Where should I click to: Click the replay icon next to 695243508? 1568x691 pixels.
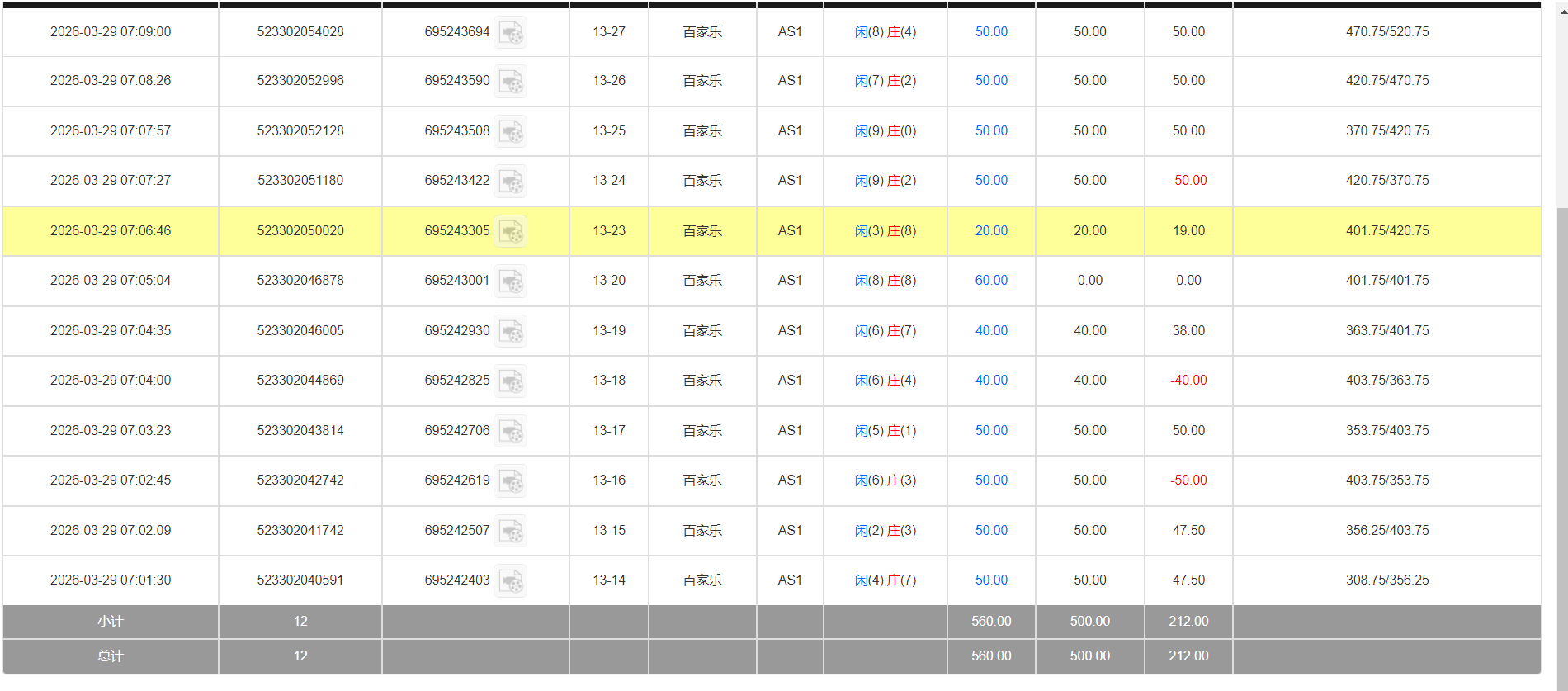pyautogui.click(x=510, y=132)
